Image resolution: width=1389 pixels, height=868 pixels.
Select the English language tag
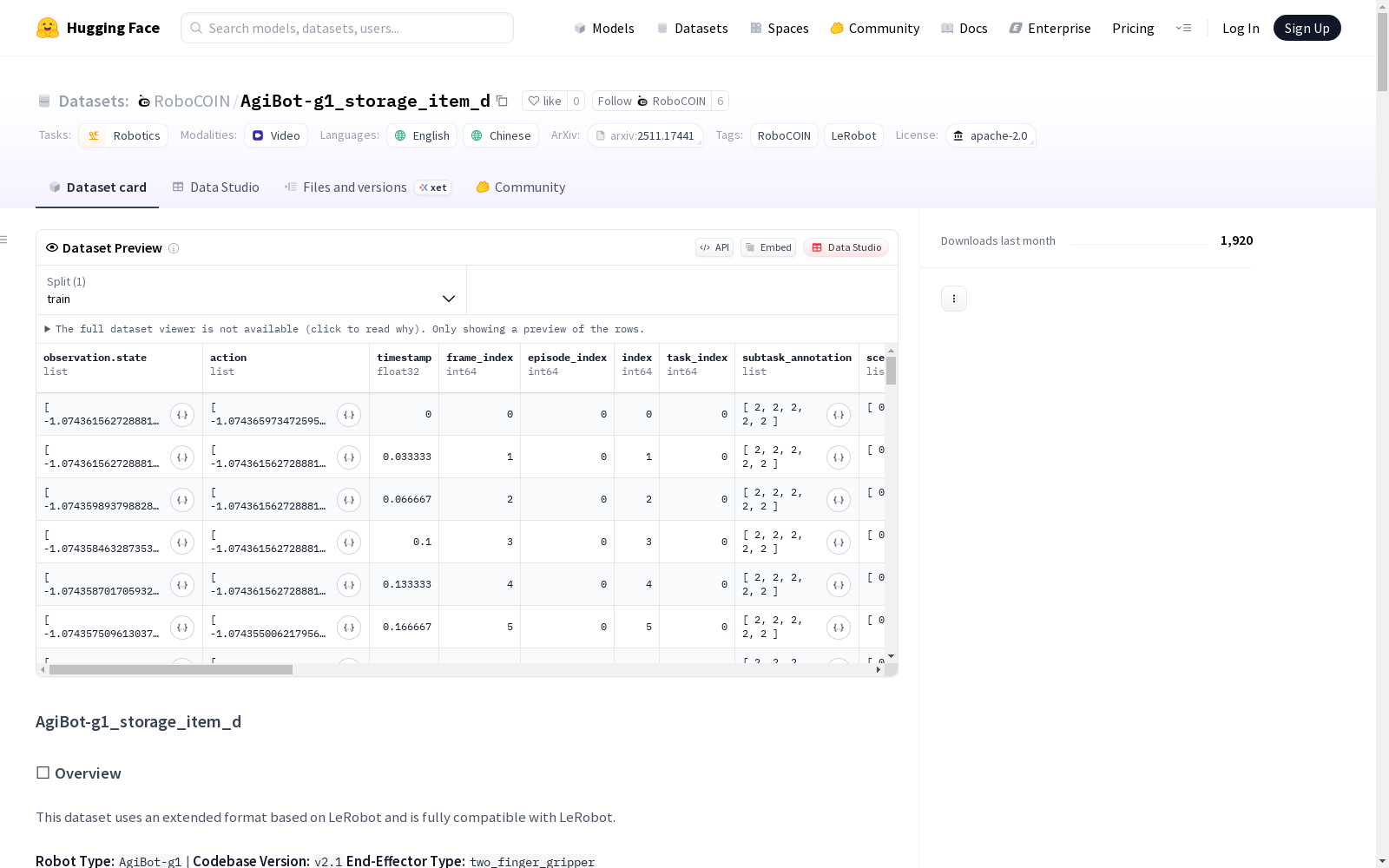click(x=422, y=135)
